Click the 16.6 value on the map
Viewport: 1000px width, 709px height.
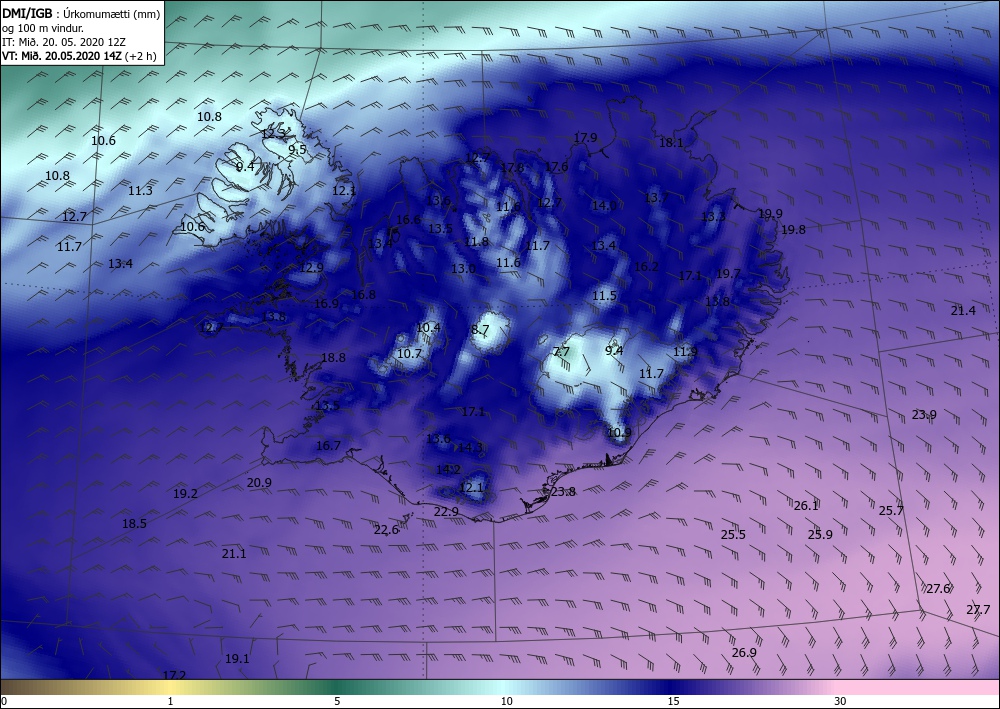click(408, 220)
